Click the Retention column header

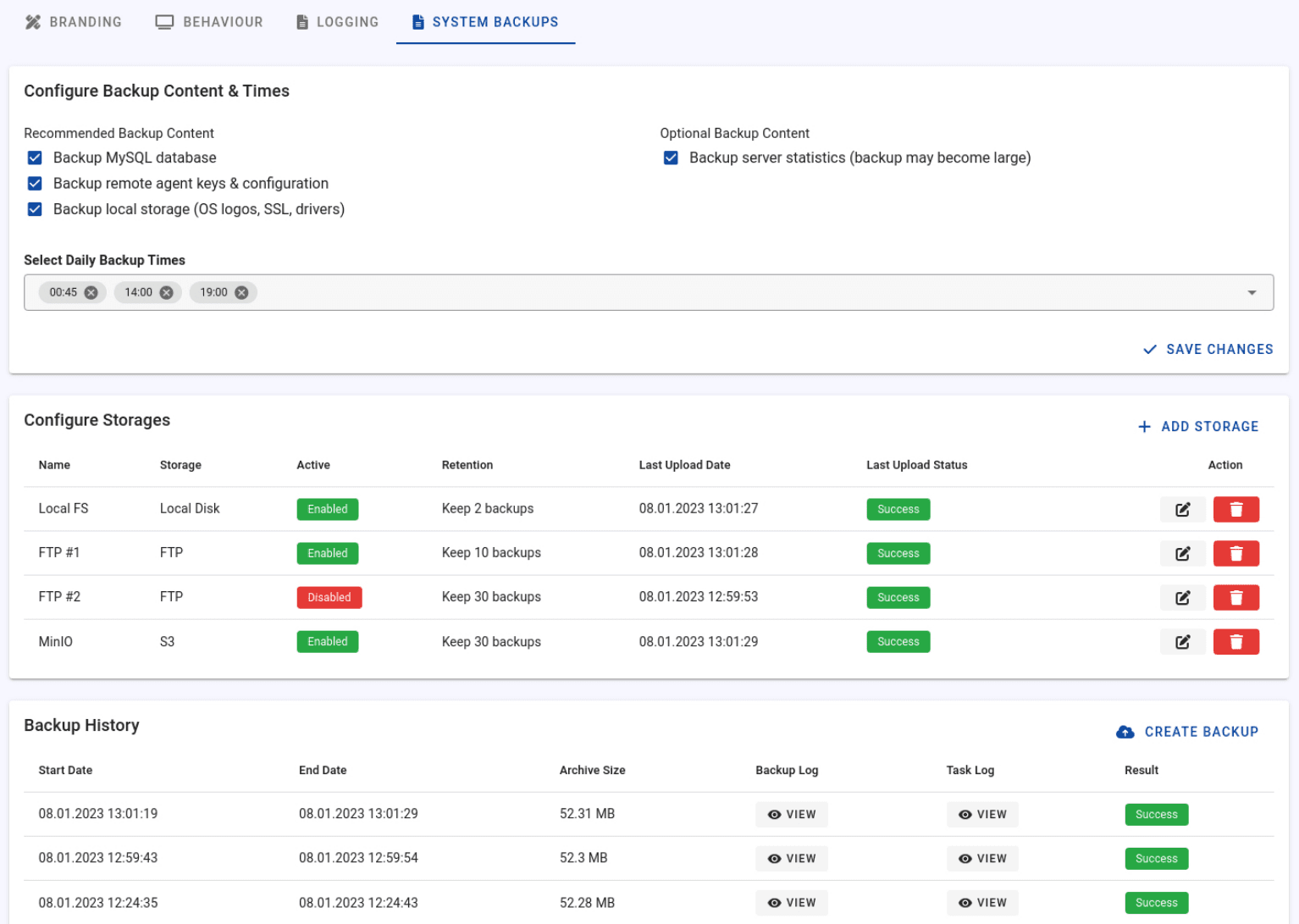467,465
